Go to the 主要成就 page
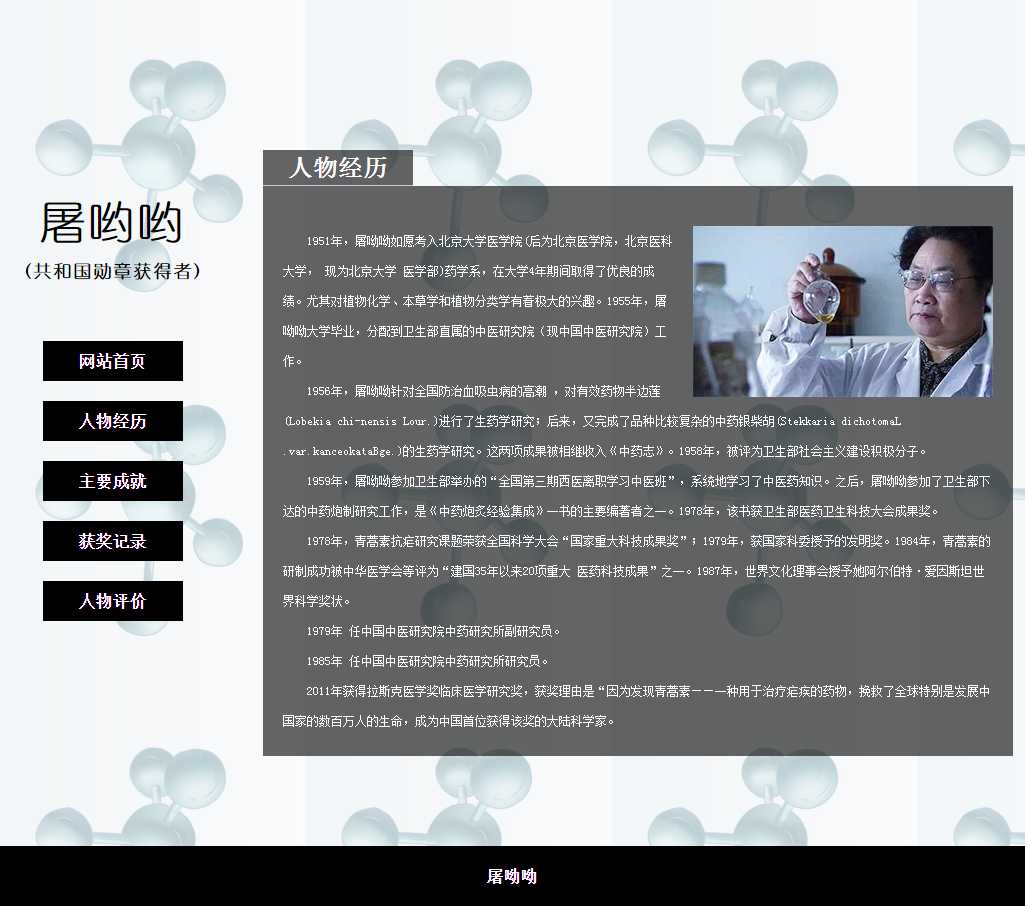Viewport: 1025px width, 906px height. pos(112,481)
